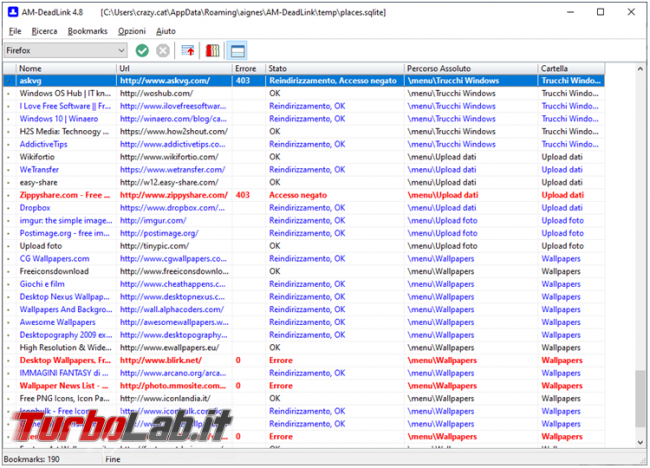Select the imgur bookmark row
This screenshot has height=468, width=650.
[x=304, y=221]
